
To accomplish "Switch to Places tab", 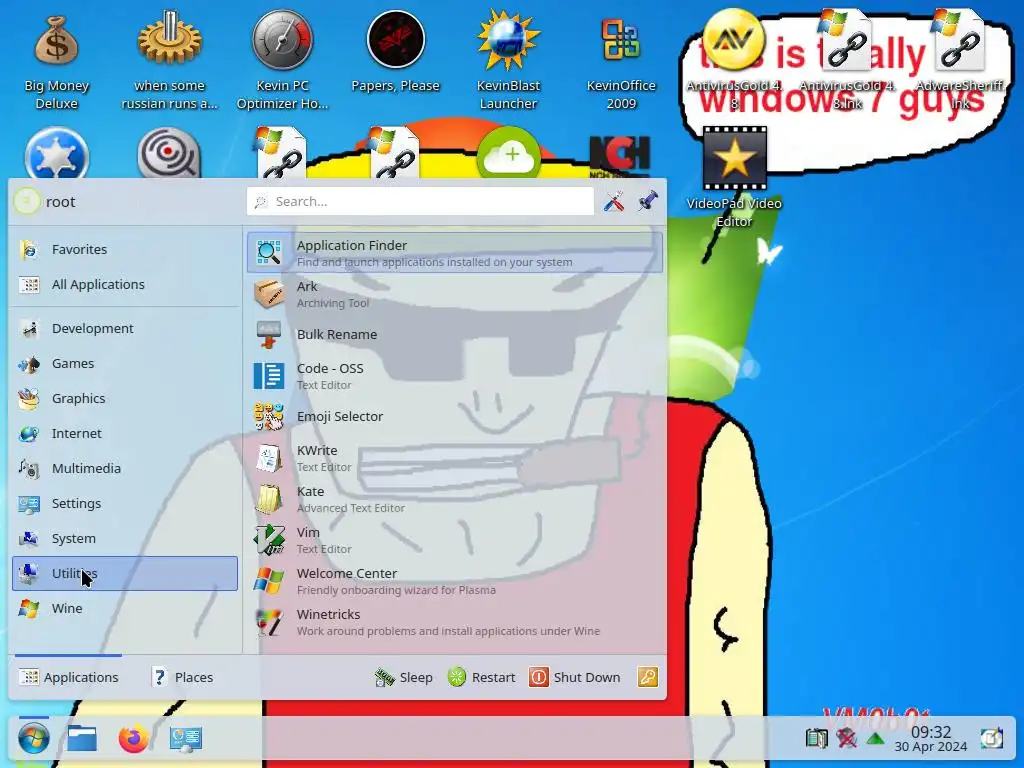I will coord(182,677).
